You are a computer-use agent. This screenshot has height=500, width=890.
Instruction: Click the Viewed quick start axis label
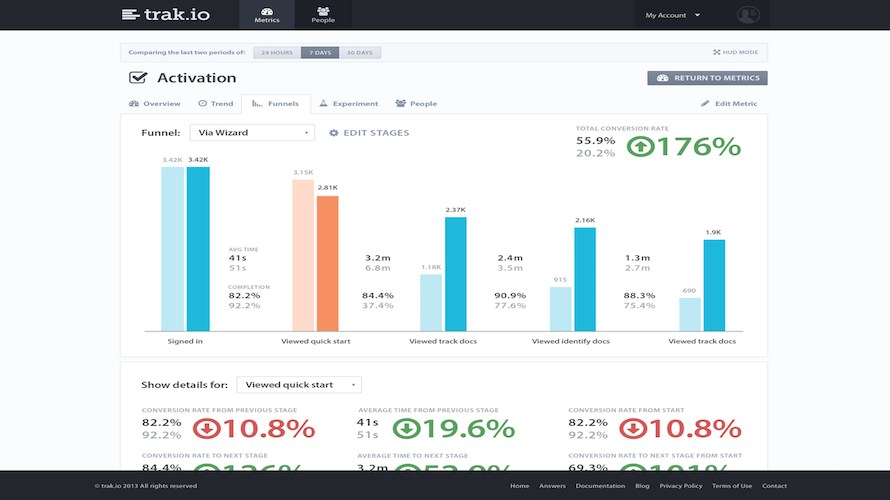[x=316, y=342]
